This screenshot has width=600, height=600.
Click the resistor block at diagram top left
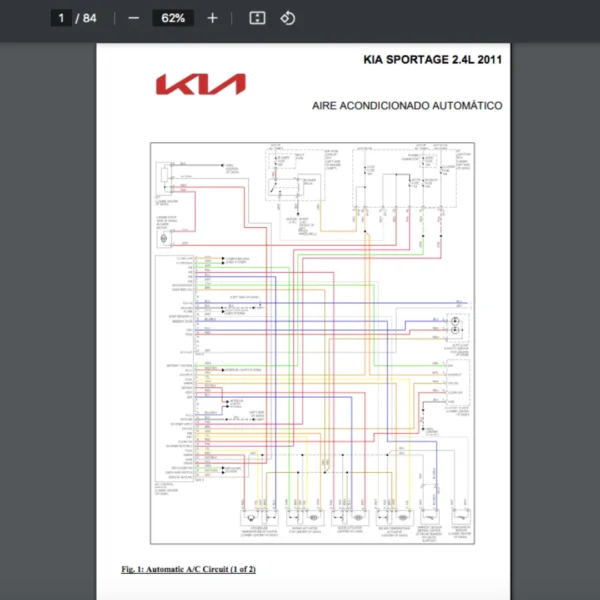point(165,178)
